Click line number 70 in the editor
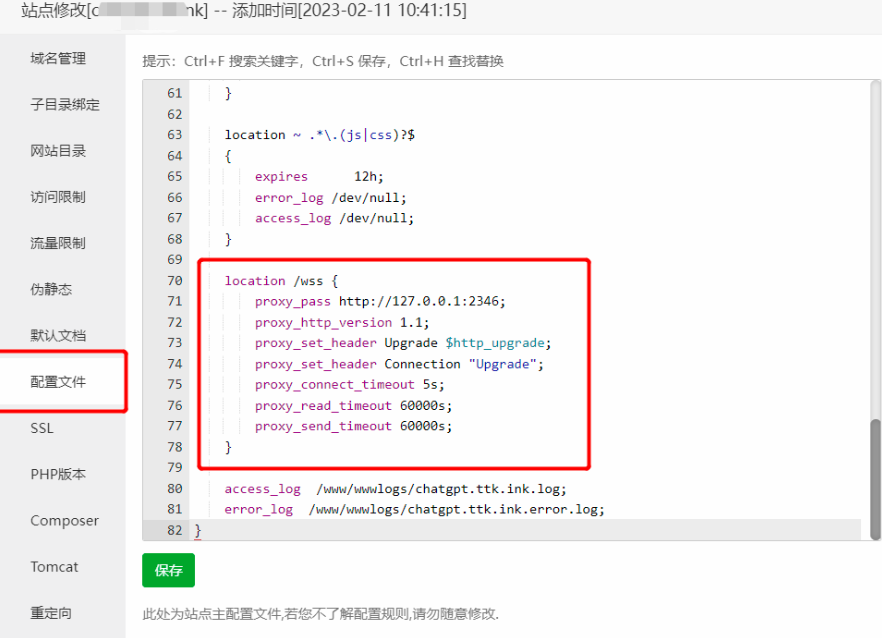 click(x=172, y=280)
